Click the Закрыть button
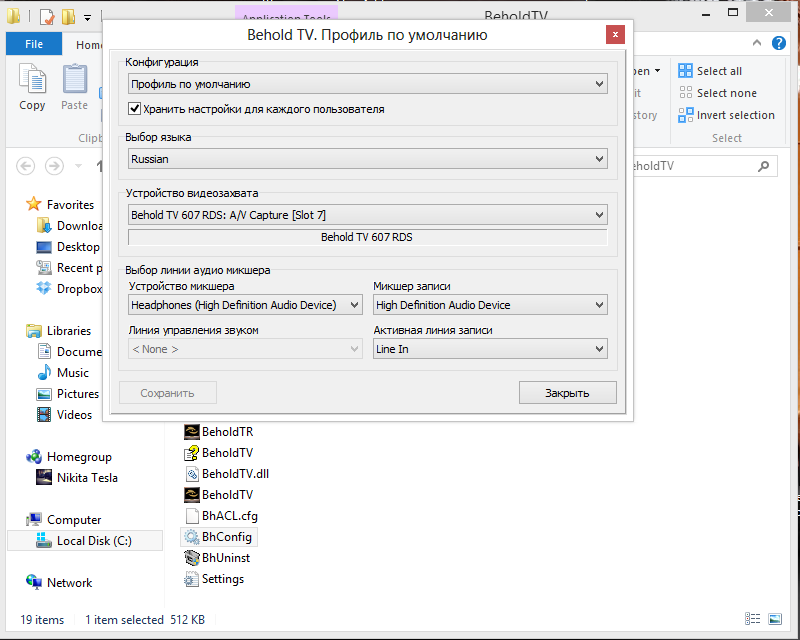 [x=567, y=393]
